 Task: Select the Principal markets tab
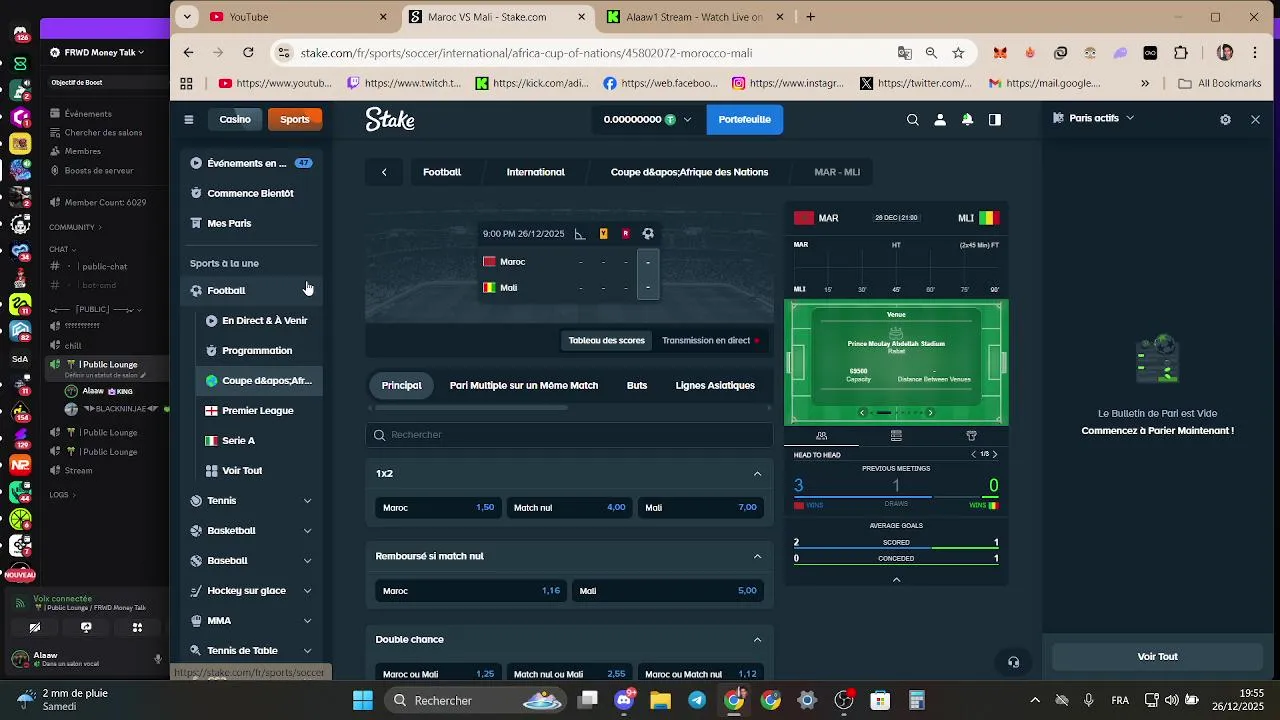pos(401,385)
